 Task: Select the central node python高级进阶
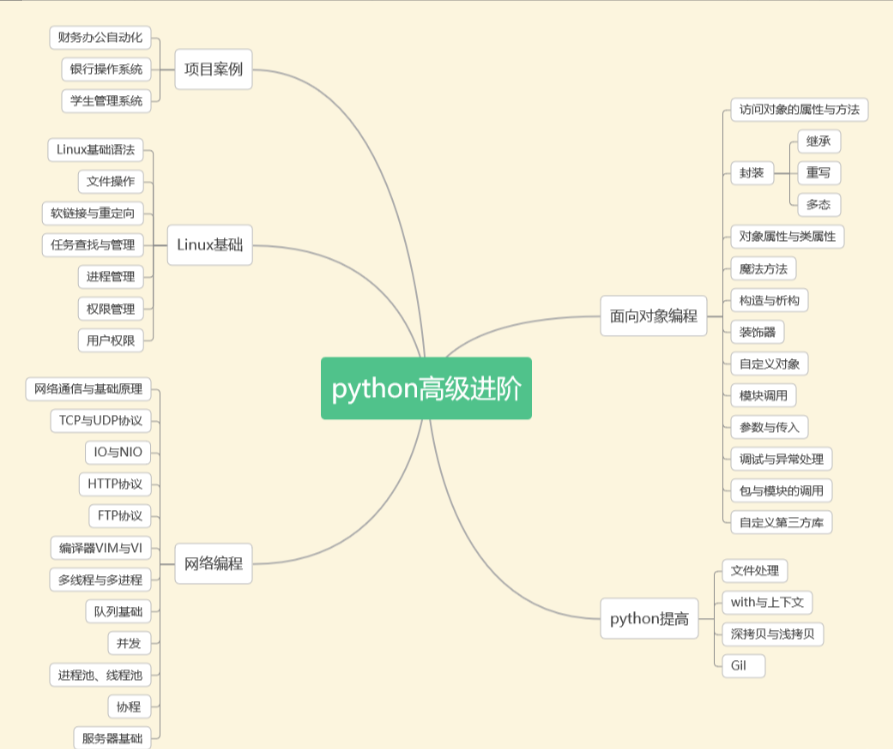tap(426, 388)
